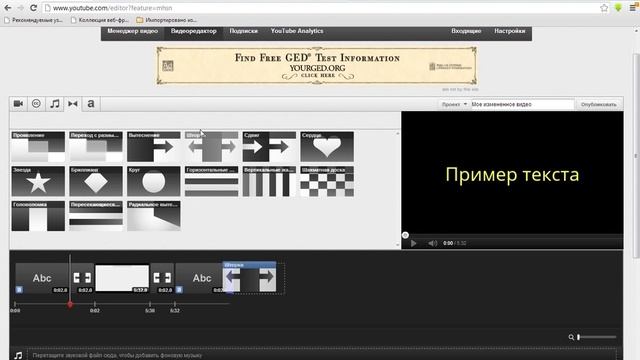Click the green extension icon

[618, 7]
